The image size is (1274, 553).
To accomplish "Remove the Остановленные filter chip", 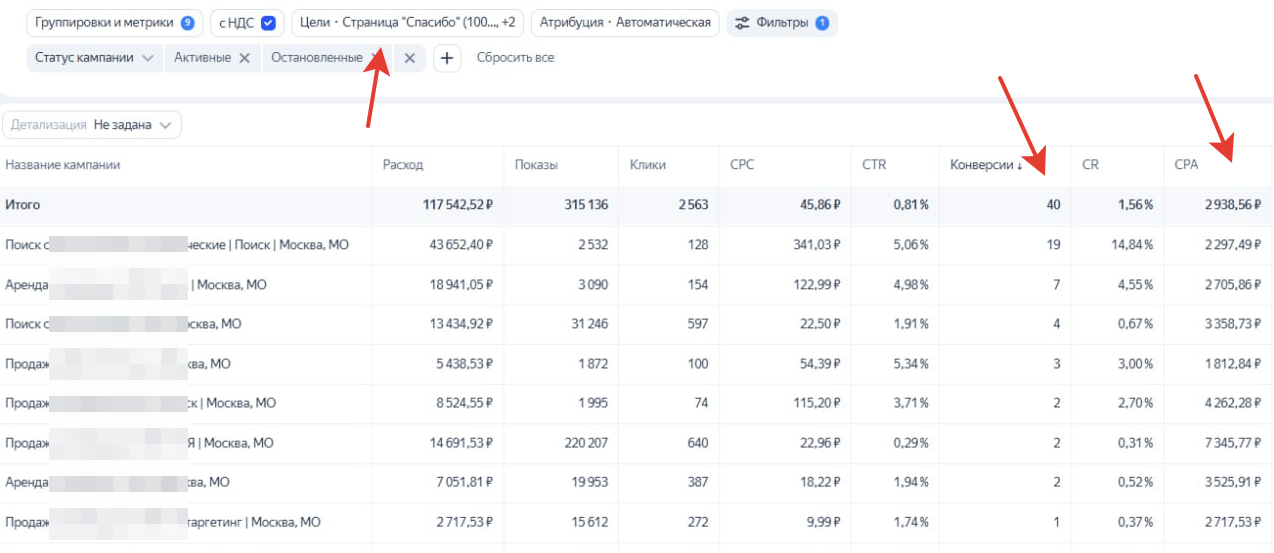I will [375, 58].
